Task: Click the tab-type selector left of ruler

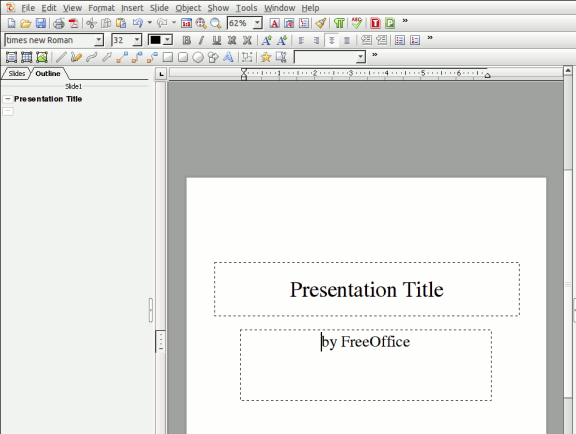Action: pyautogui.click(x=161, y=74)
